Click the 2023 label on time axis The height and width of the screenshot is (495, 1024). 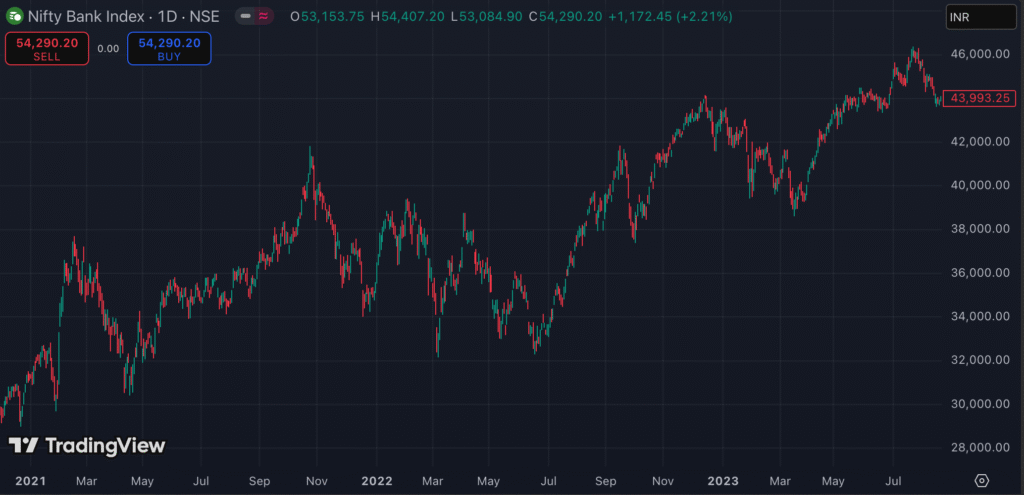pos(723,481)
